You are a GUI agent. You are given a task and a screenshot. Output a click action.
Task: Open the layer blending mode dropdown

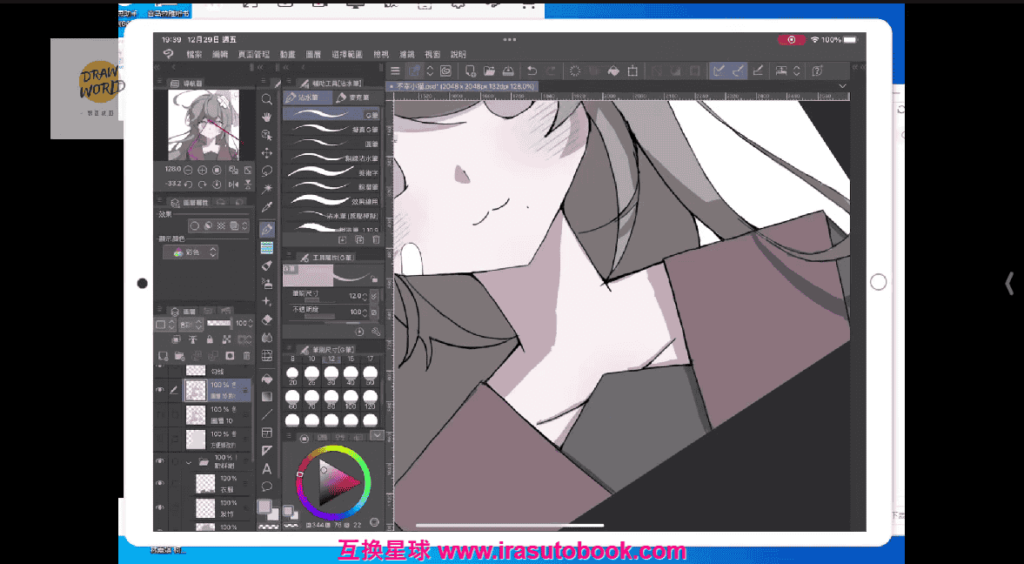tap(191, 324)
